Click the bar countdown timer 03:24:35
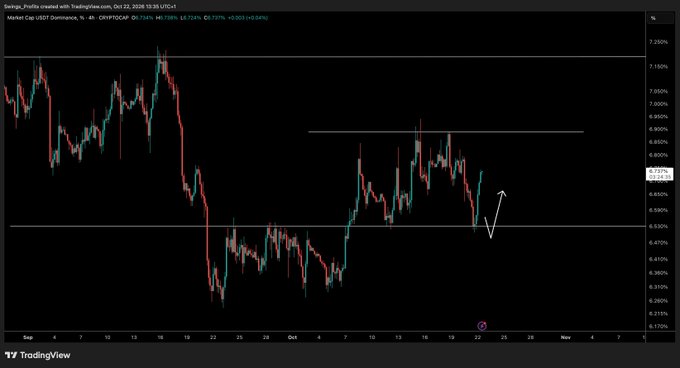This screenshot has height=368, width=680. click(660, 177)
